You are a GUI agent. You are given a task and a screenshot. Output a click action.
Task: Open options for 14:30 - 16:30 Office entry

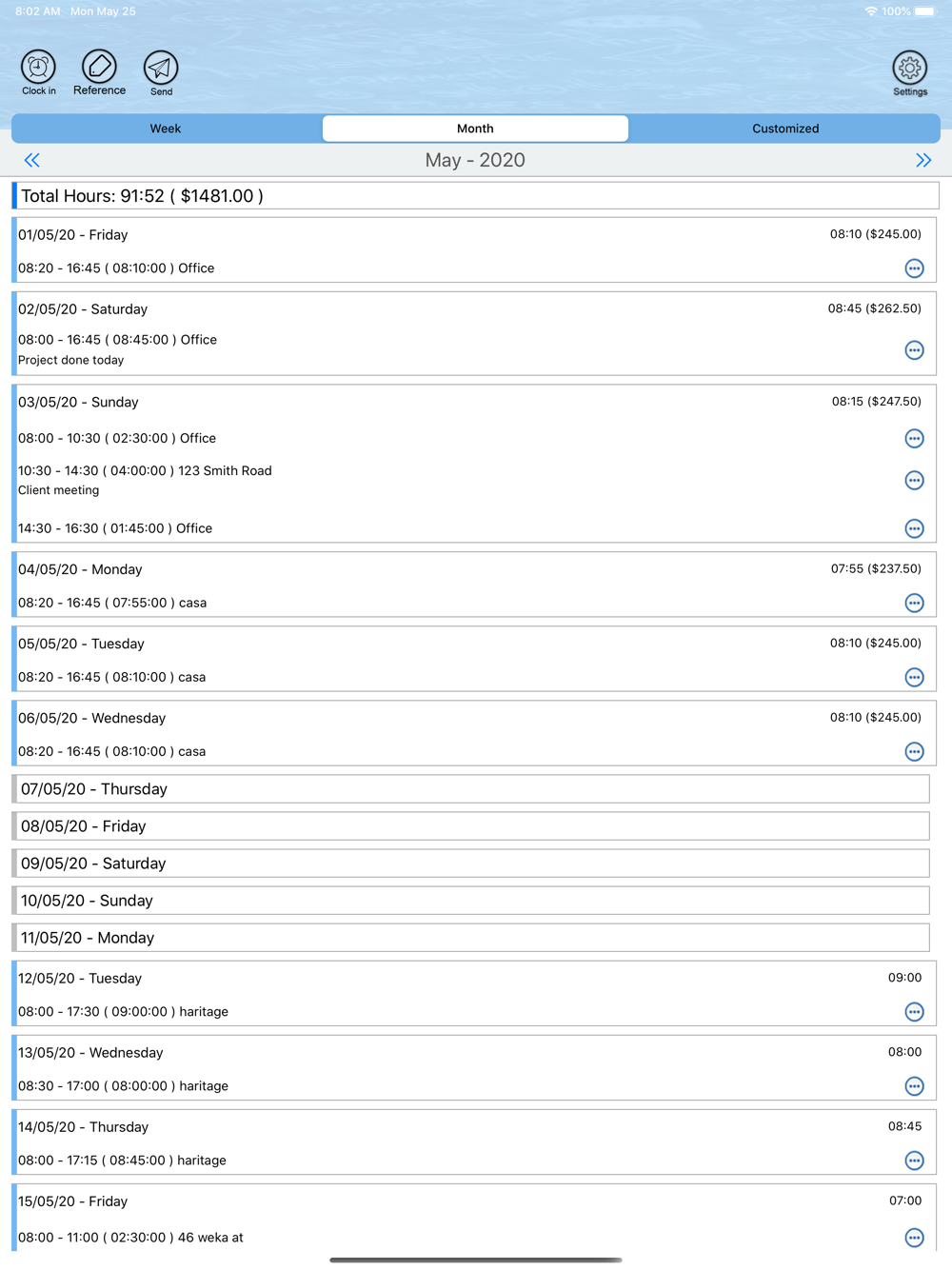pyautogui.click(x=914, y=528)
